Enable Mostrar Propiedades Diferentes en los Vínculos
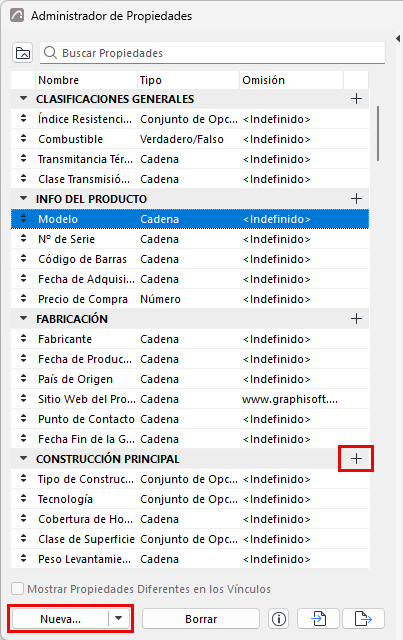The image size is (403, 640). [x=18, y=589]
